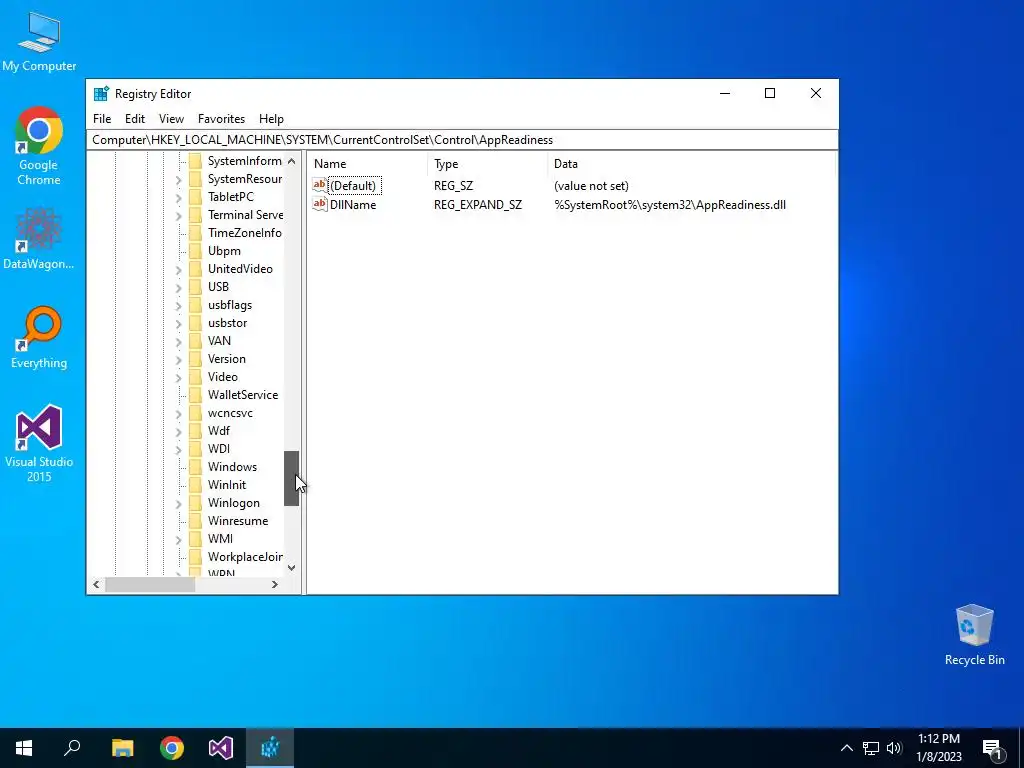Open the My Computer desktop icon
1024x768 pixels.
tap(39, 42)
